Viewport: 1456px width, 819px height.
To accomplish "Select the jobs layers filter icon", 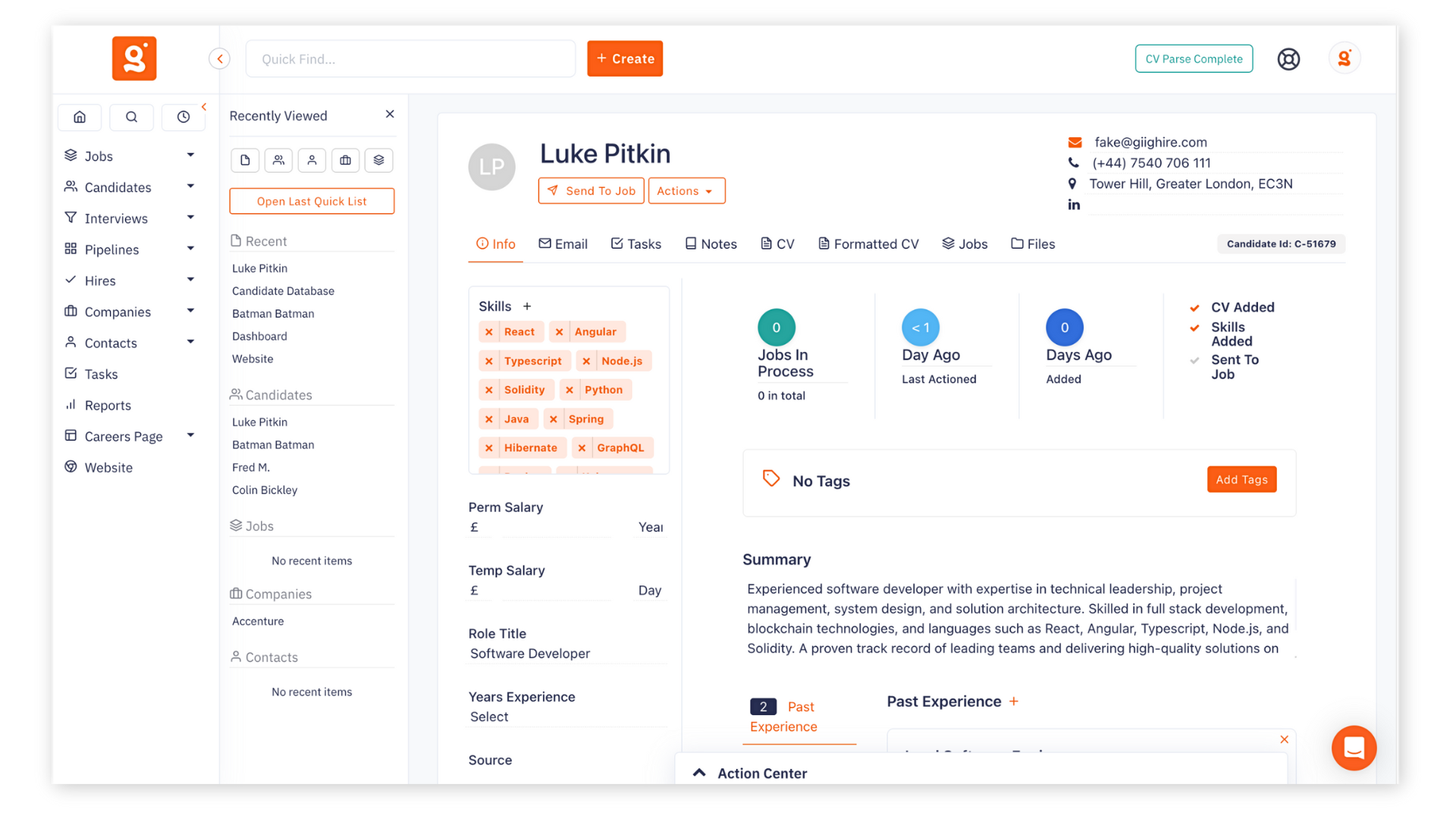I will tap(378, 160).
